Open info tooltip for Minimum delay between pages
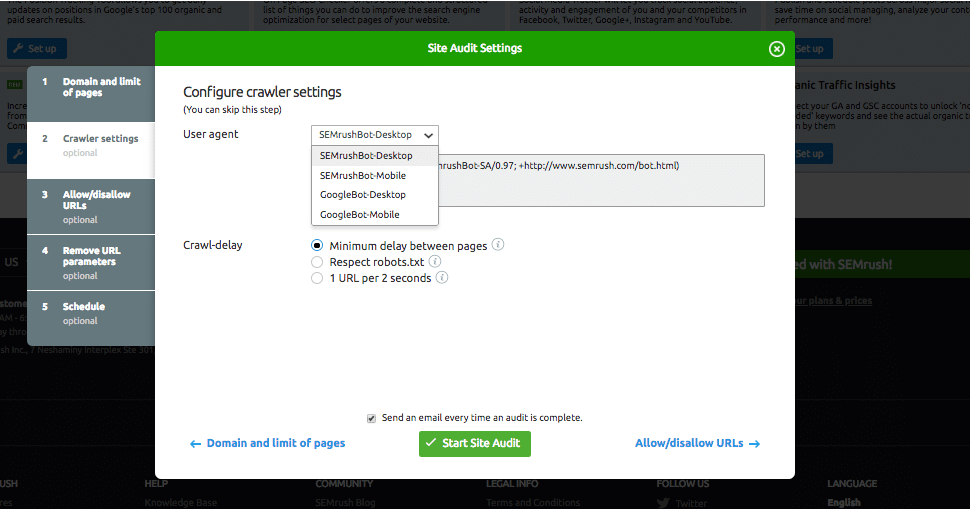 pos(498,244)
